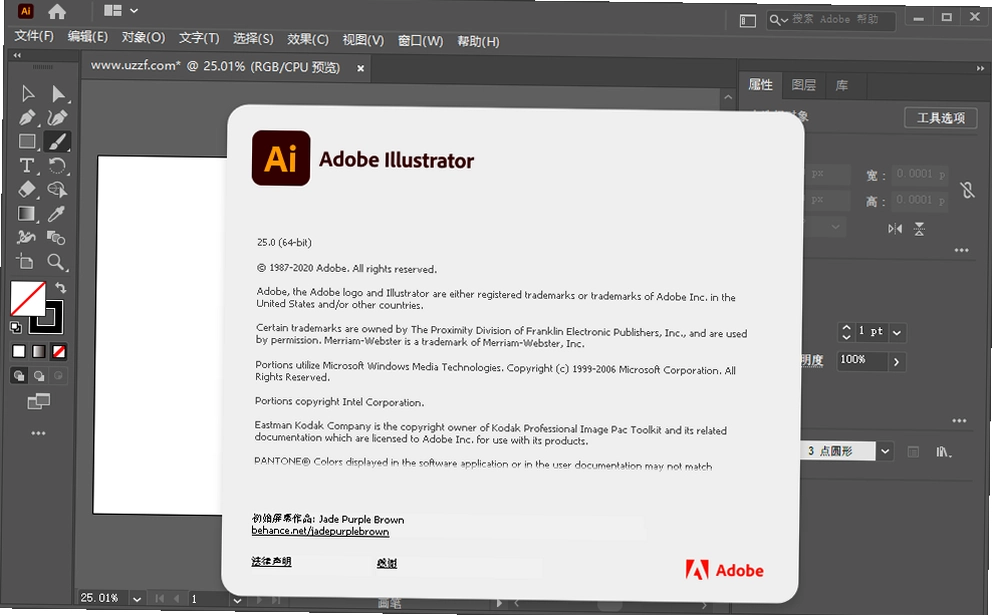Expand the Arrange Documents dropdown arrow
Viewport: 992px width, 615px height.
click(x=133, y=11)
